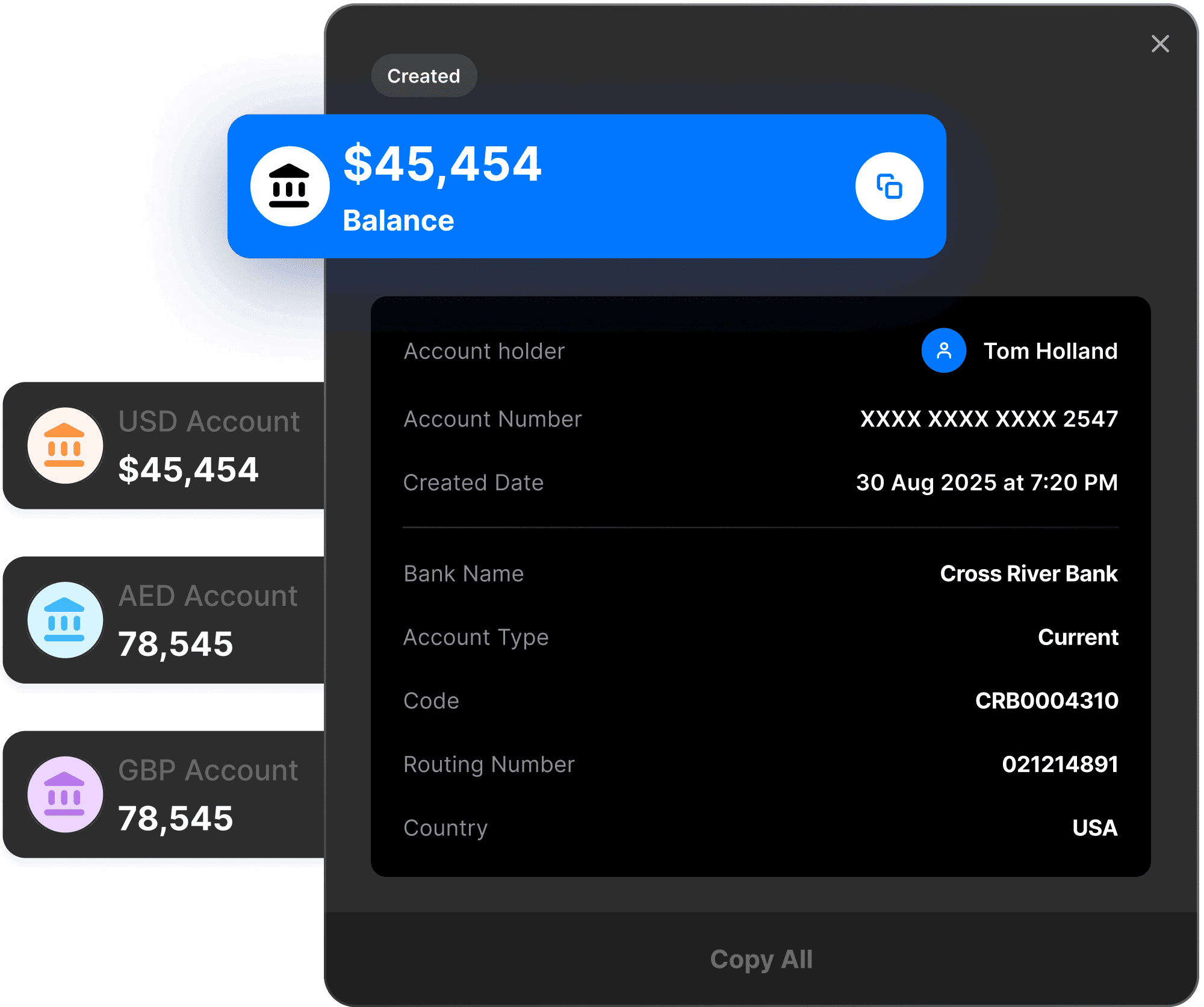Viewport: 1204px width, 1007px height.
Task: Select the bank code CRB0004310
Action: pyautogui.click(x=1047, y=700)
